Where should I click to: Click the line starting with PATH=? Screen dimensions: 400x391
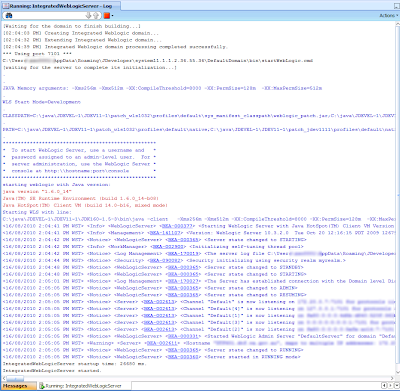[x=199, y=129]
